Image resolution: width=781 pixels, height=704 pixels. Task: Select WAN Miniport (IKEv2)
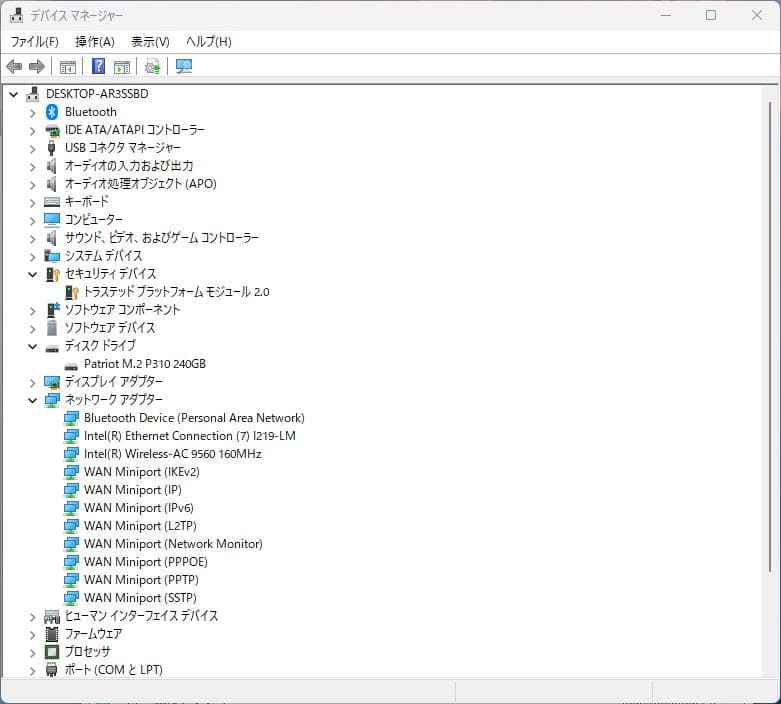click(141, 472)
